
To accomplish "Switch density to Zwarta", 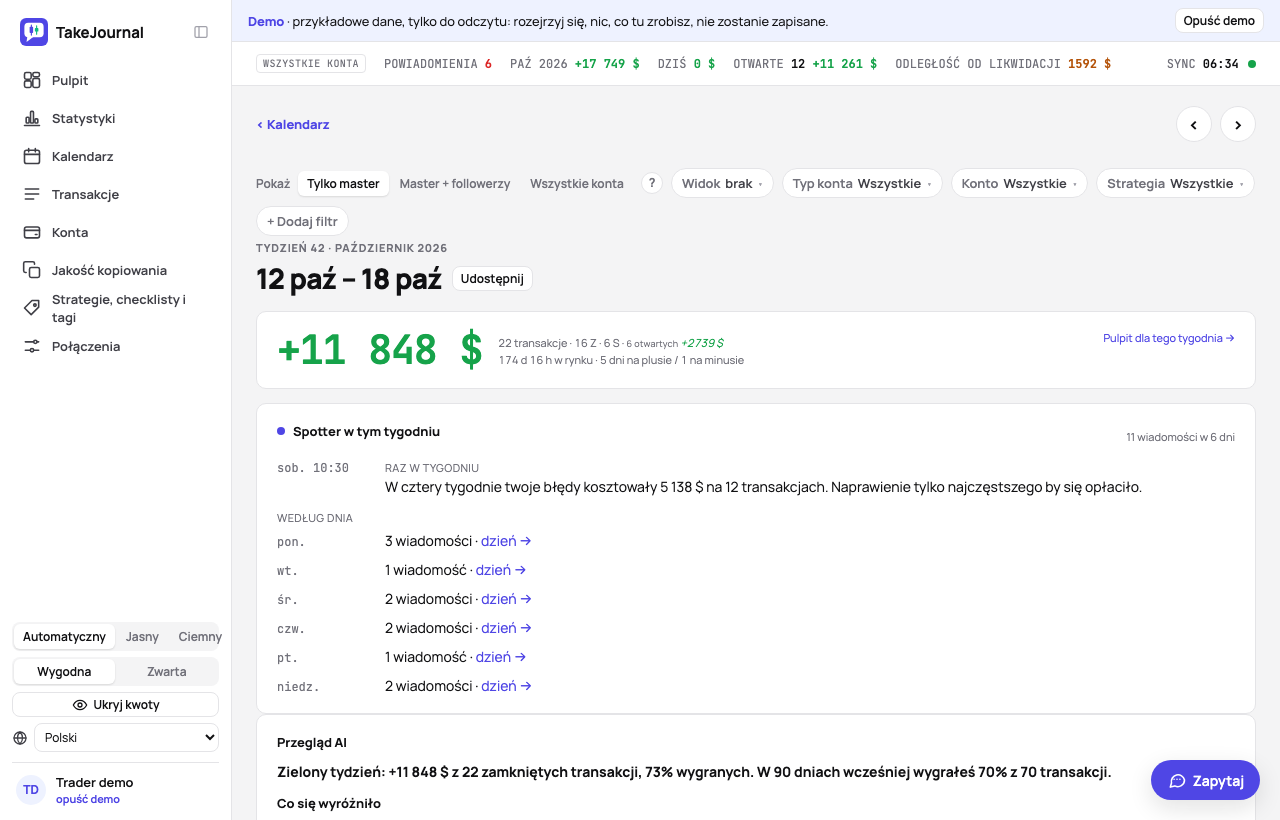I will pos(166,671).
